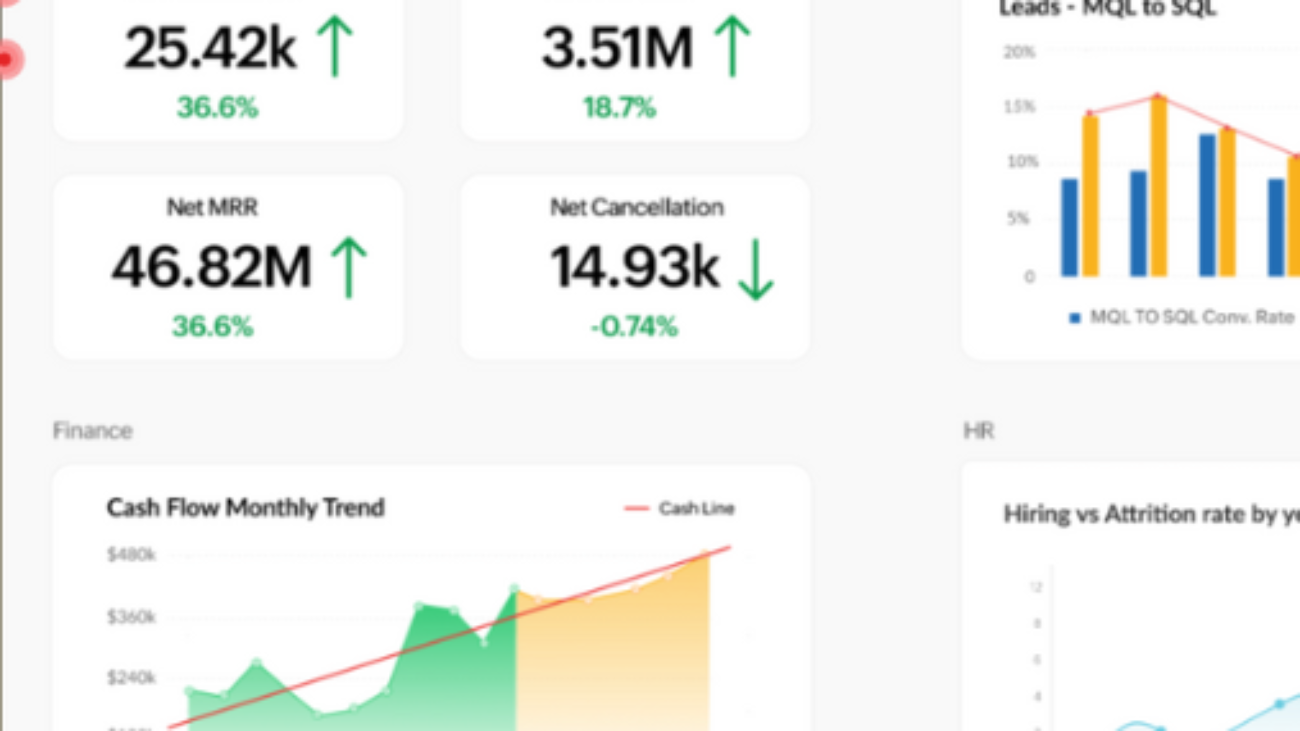
Task: Click the 12 axis label in the Hiring chart
Action: pos(1036,587)
